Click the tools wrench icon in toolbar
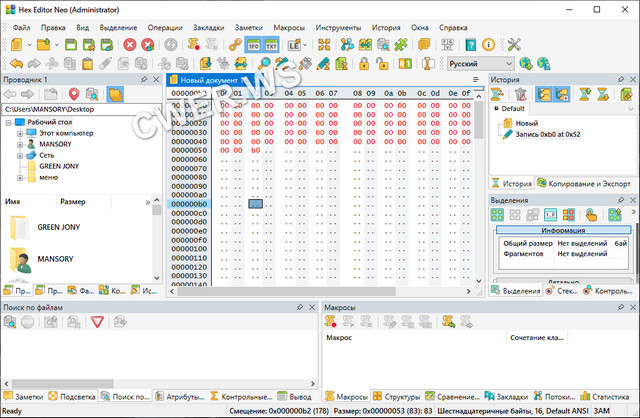The width and height of the screenshot is (640, 418). pyautogui.click(x=515, y=45)
